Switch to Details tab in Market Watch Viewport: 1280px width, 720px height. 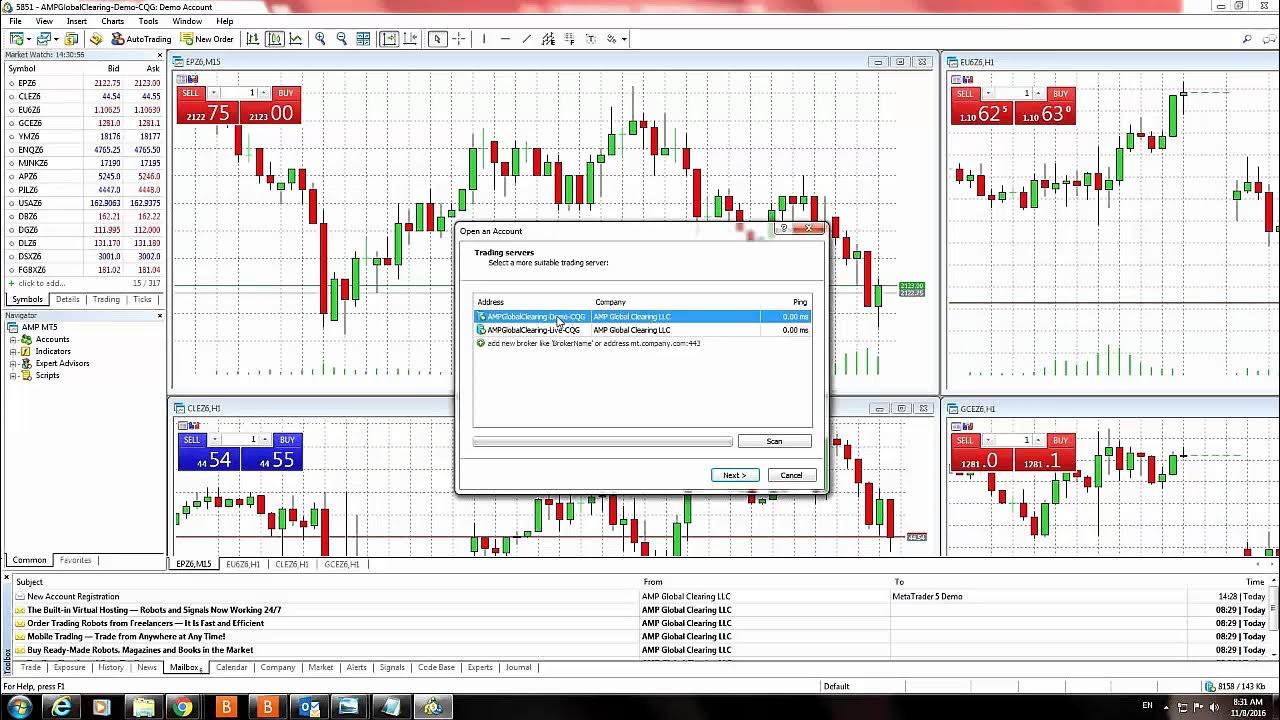67,300
